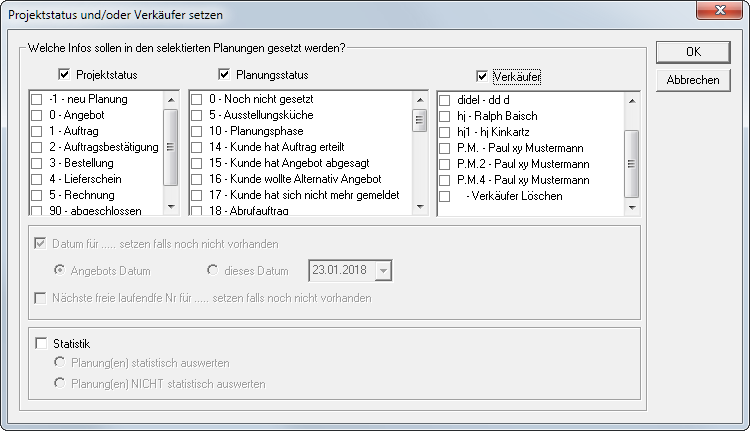Select '2 - Auftragsbestätigung' in project list
Viewport: 750px width, 431px height.
pyautogui.click(x=37, y=147)
